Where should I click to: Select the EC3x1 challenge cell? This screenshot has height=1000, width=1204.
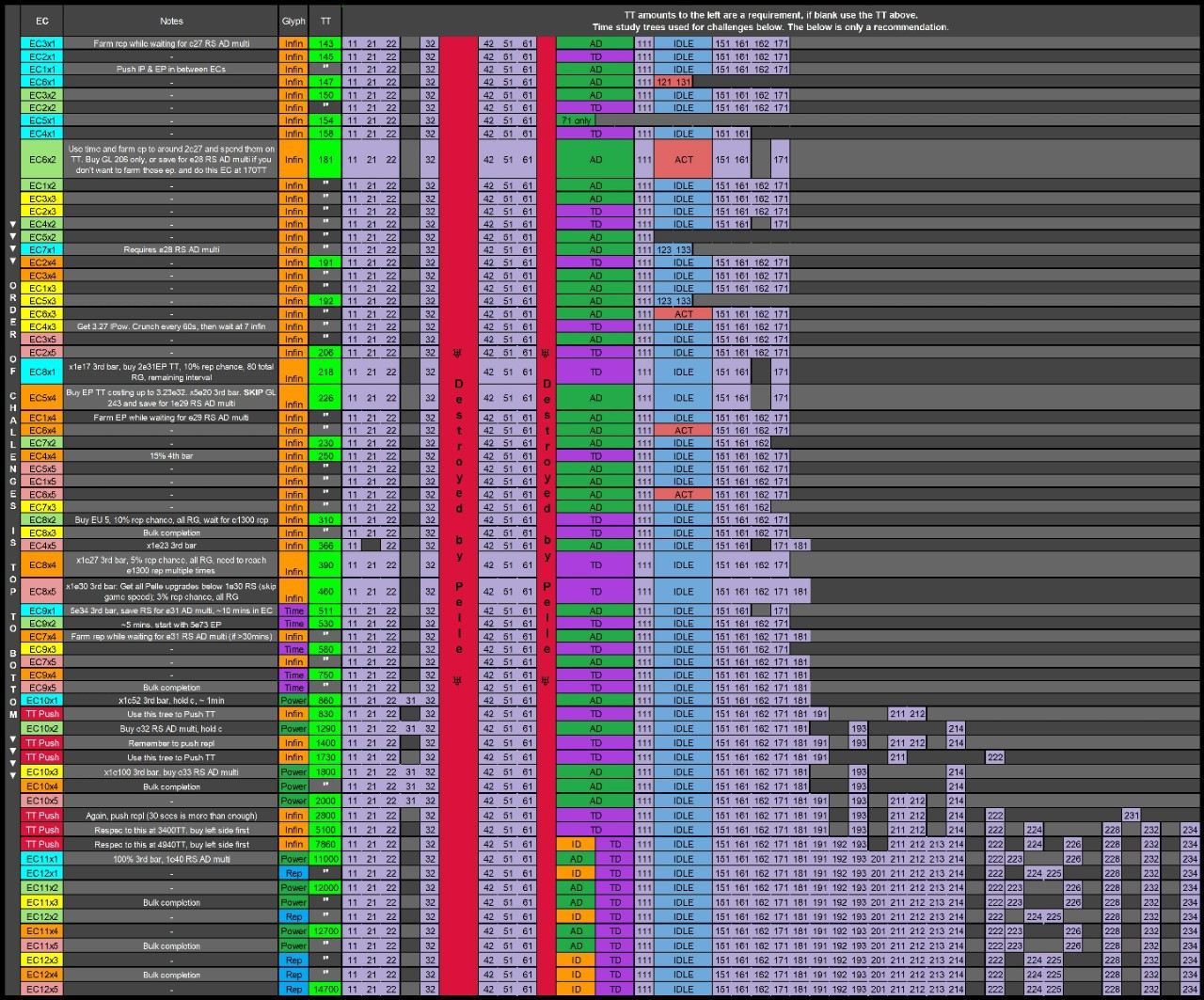pyautogui.click(x=42, y=43)
